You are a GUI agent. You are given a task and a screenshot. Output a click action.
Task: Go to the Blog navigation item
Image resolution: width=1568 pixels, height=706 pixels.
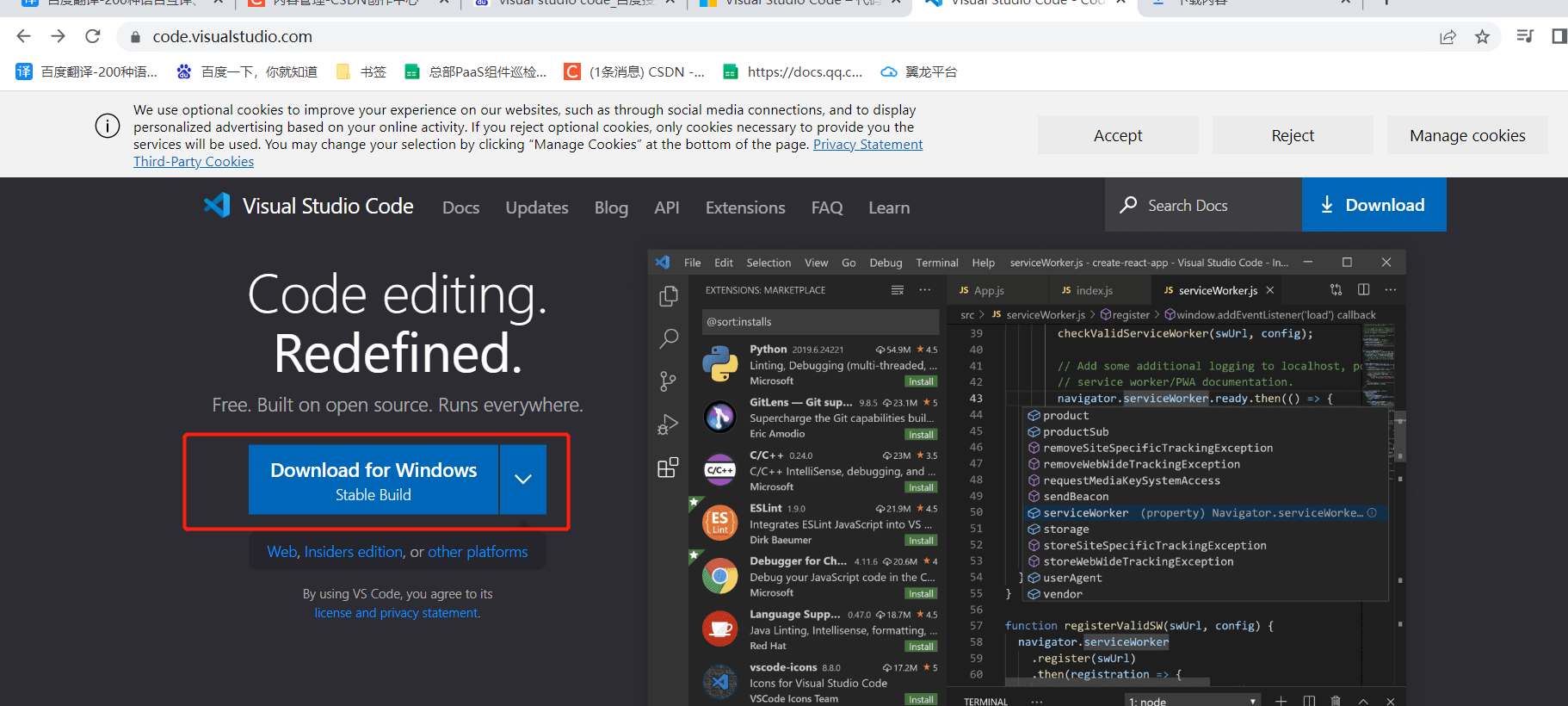(x=611, y=207)
